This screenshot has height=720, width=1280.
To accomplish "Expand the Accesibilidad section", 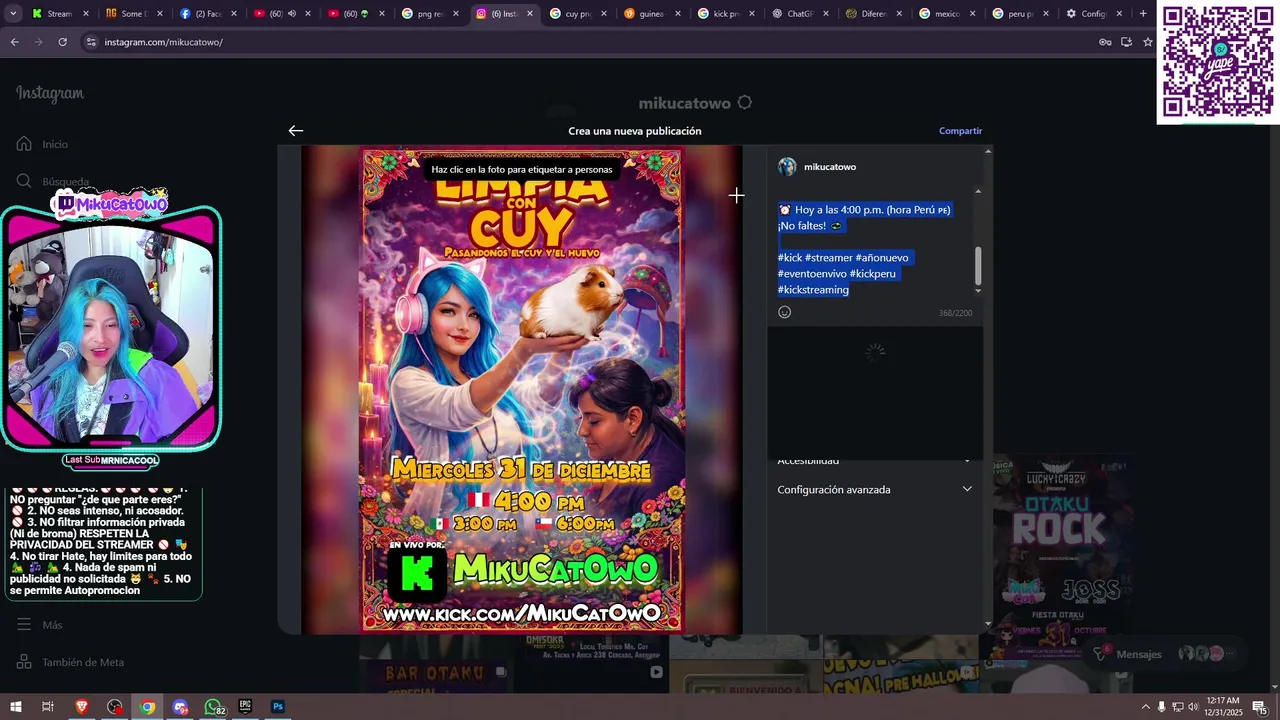I will pos(875,461).
